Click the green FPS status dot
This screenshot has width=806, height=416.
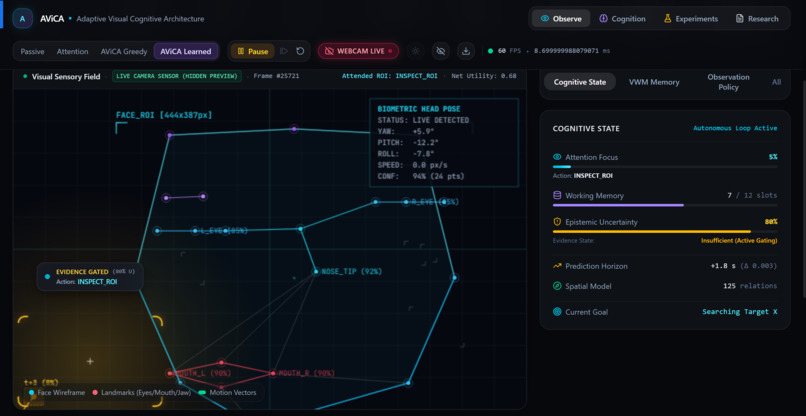pyautogui.click(x=490, y=51)
